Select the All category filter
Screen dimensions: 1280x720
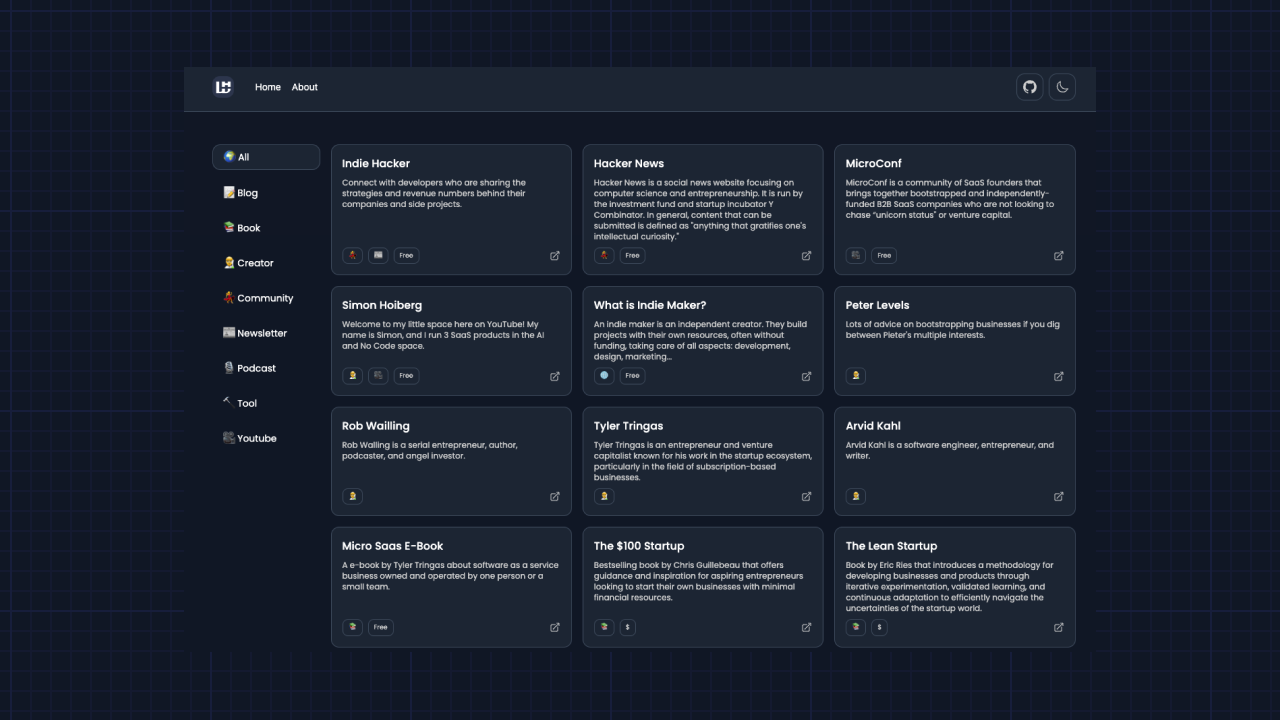[266, 157]
